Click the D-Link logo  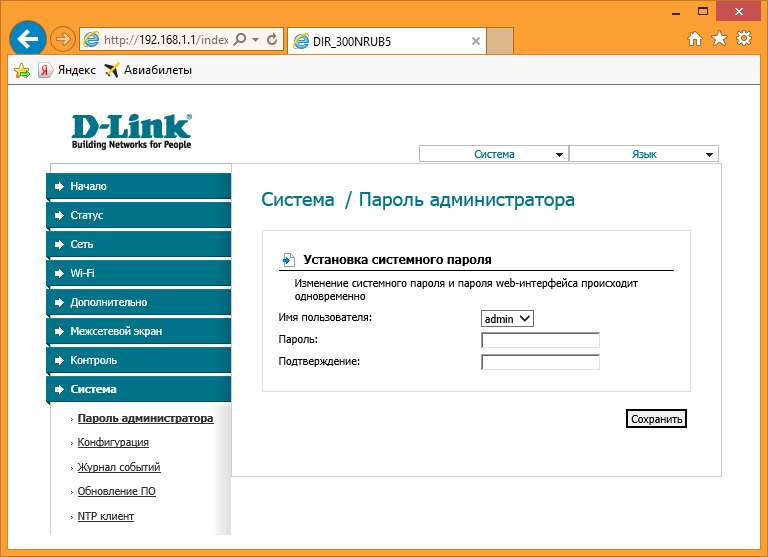click(132, 131)
